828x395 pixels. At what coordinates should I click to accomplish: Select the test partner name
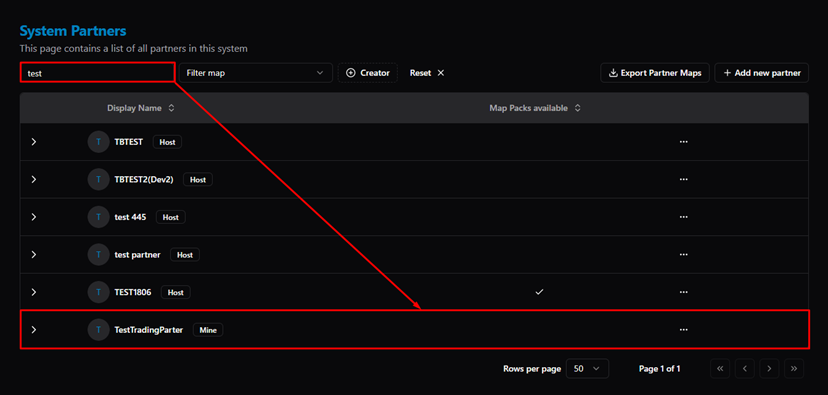pyautogui.click(x=137, y=255)
